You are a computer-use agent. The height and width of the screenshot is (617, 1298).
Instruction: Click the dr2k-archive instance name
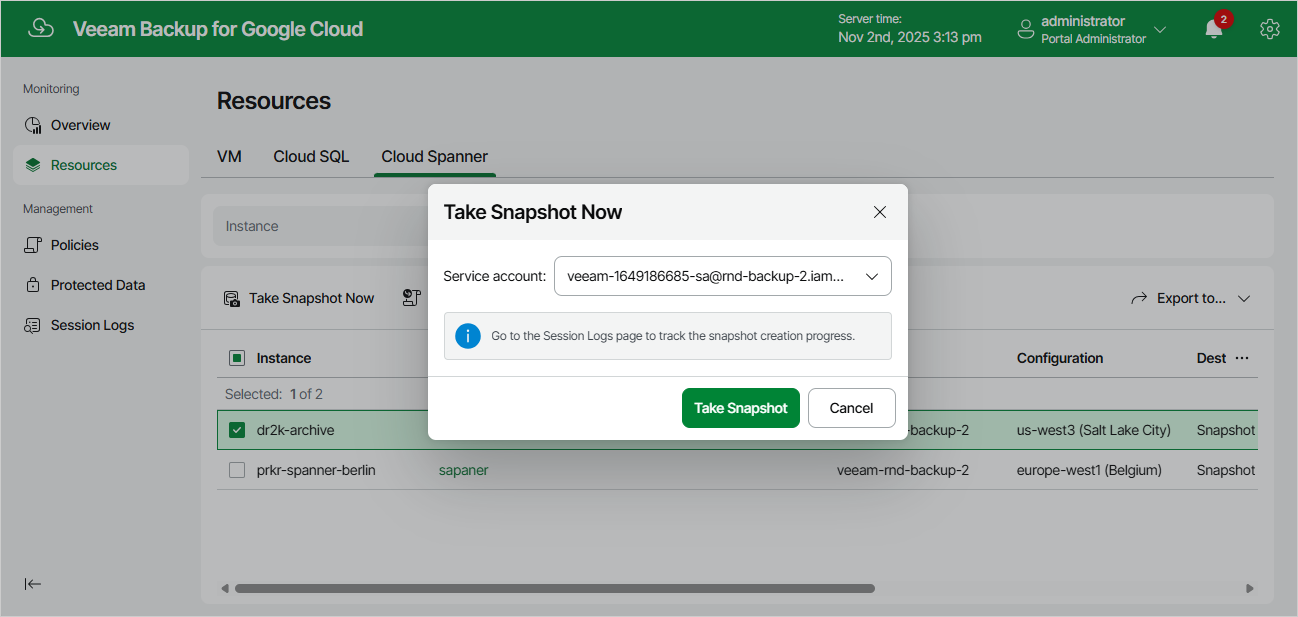pos(295,430)
